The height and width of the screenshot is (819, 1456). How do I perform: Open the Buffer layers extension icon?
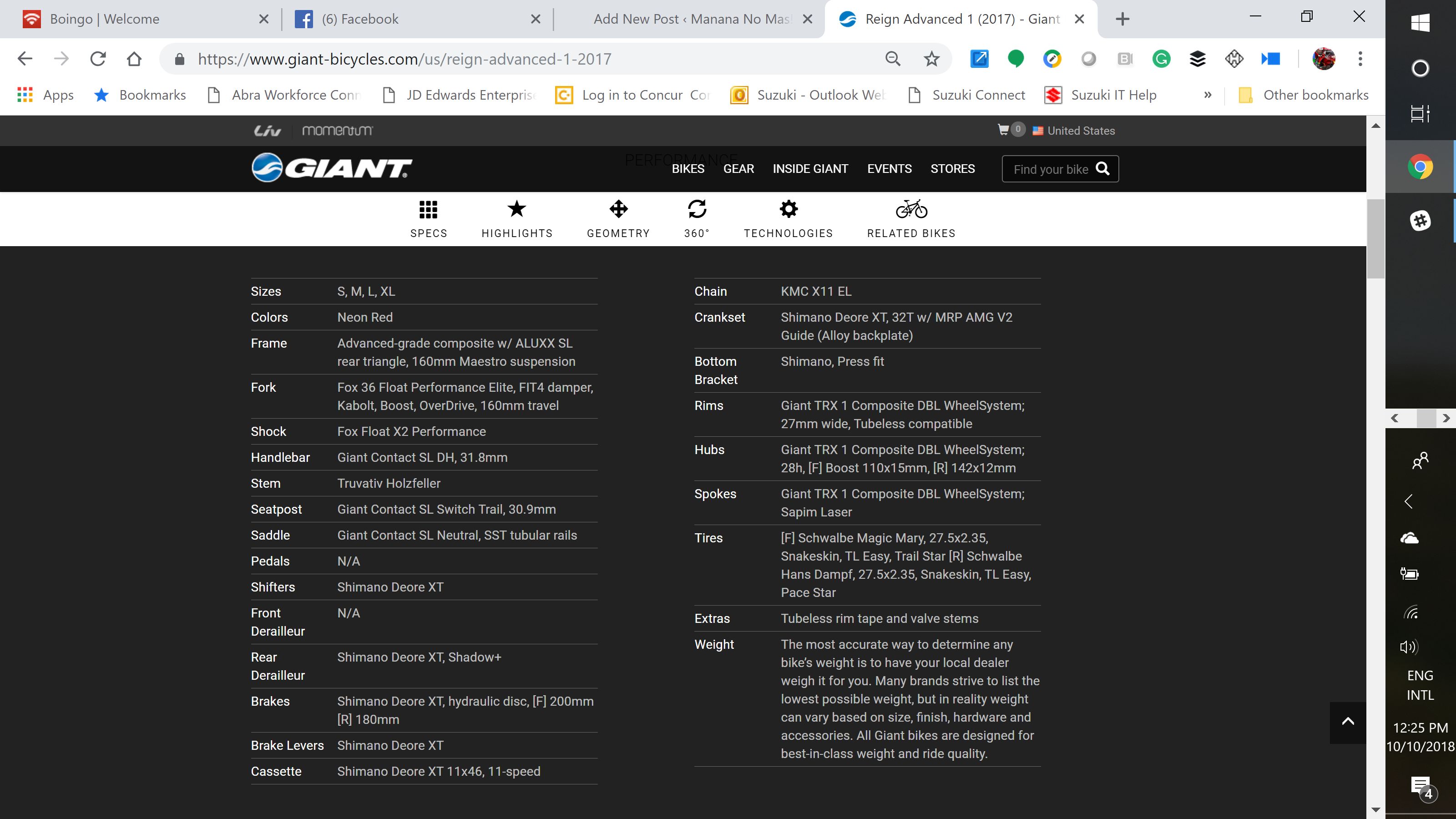[x=1197, y=59]
